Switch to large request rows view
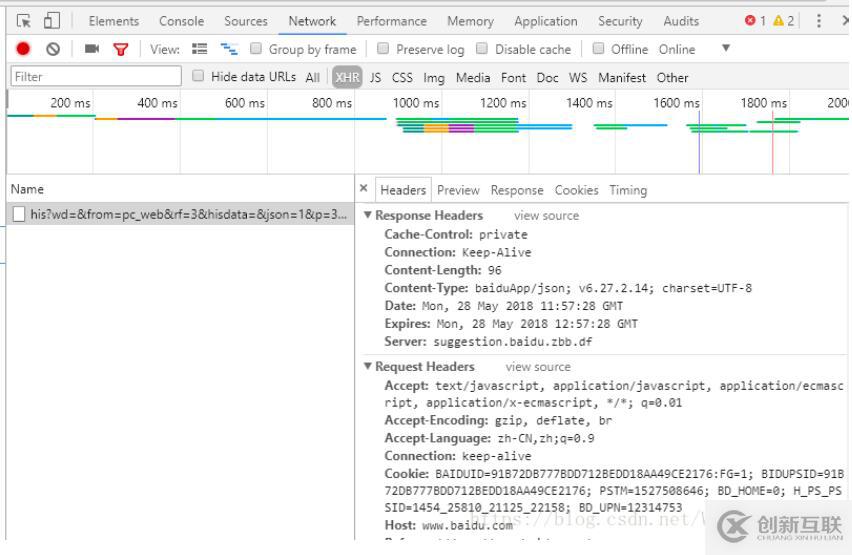This screenshot has height=555, width=852. [x=199, y=49]
